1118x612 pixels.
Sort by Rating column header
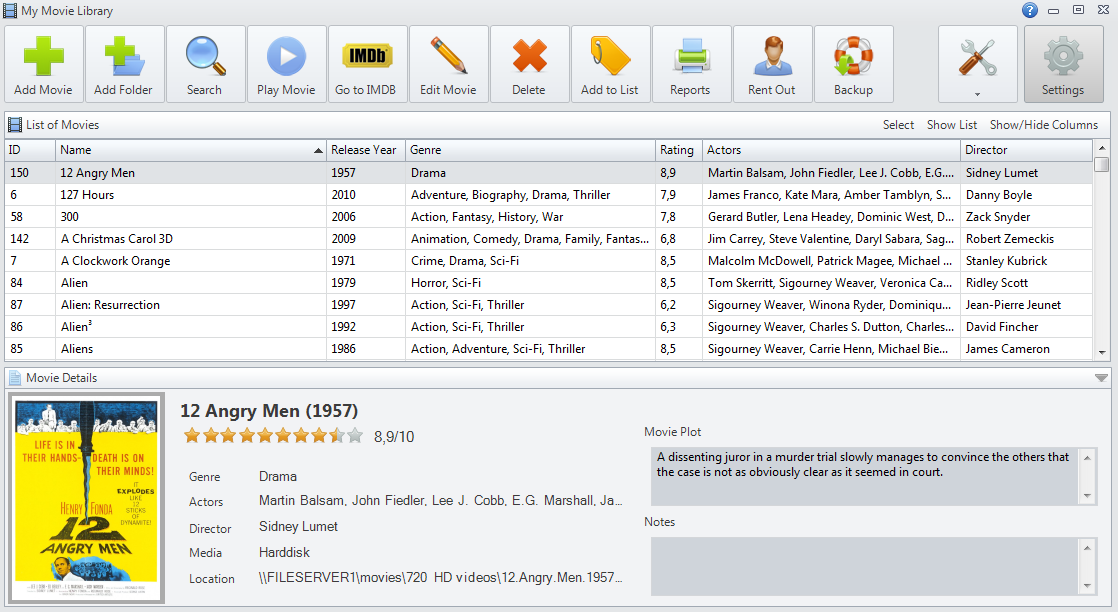click(678, 150)
